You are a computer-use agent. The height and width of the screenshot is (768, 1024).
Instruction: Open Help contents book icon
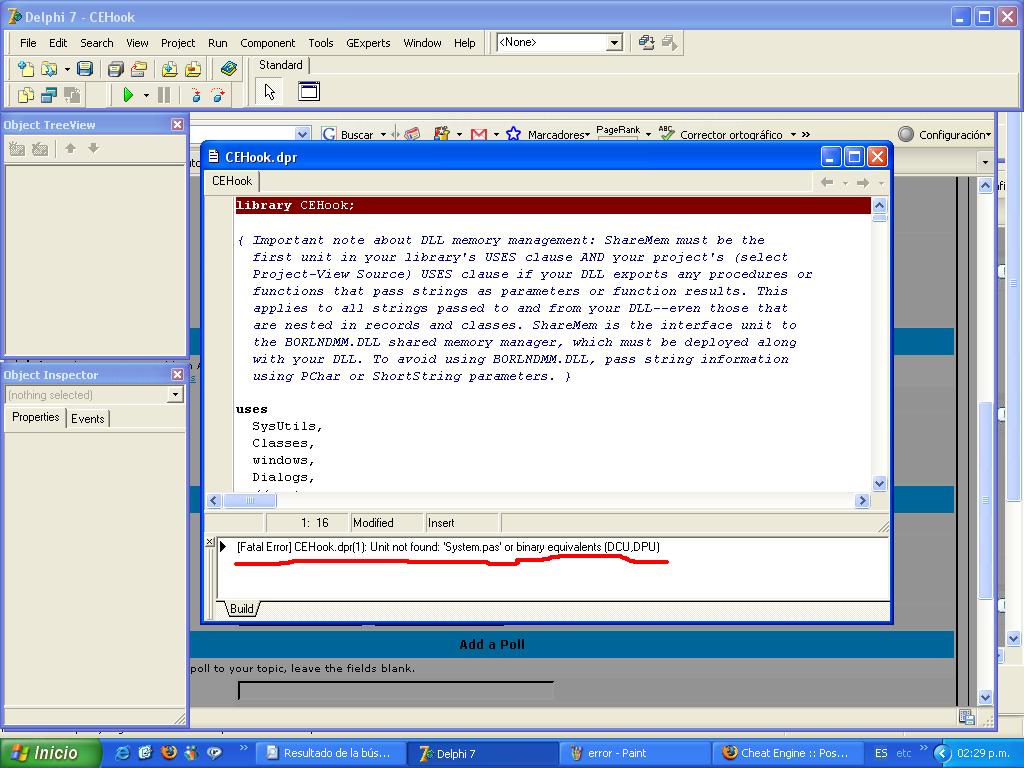click(x=229, y=68)
